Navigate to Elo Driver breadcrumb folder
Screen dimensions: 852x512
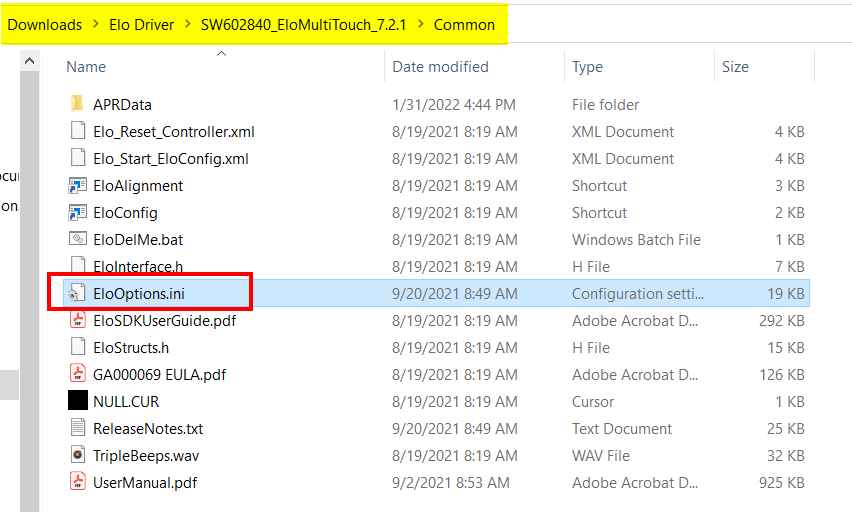point(141,24)
